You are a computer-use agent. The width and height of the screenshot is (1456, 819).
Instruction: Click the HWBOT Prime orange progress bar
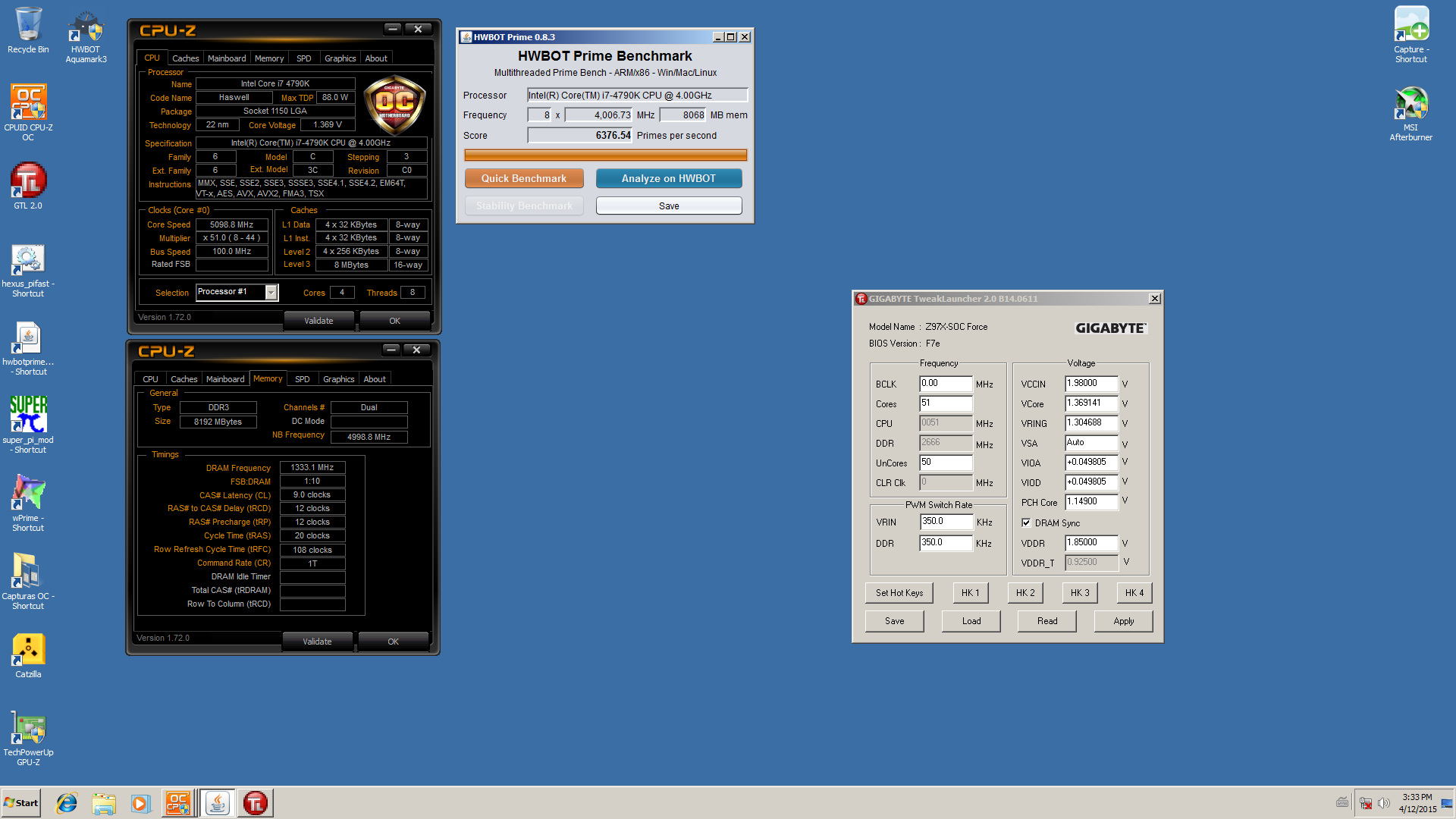coord(606,155)
